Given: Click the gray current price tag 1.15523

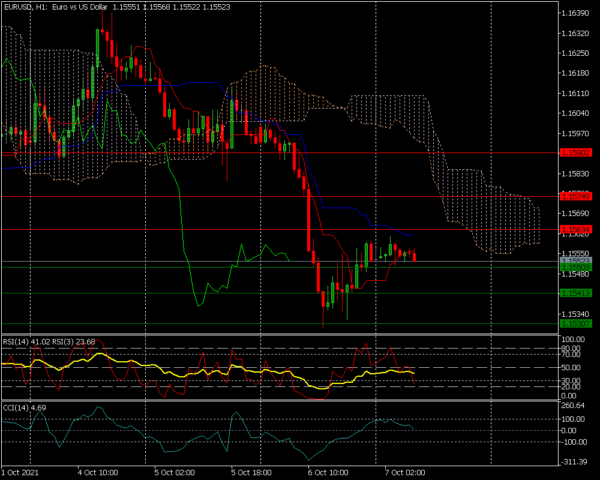Looking at the screenshot, I should [x=576, y=261].
